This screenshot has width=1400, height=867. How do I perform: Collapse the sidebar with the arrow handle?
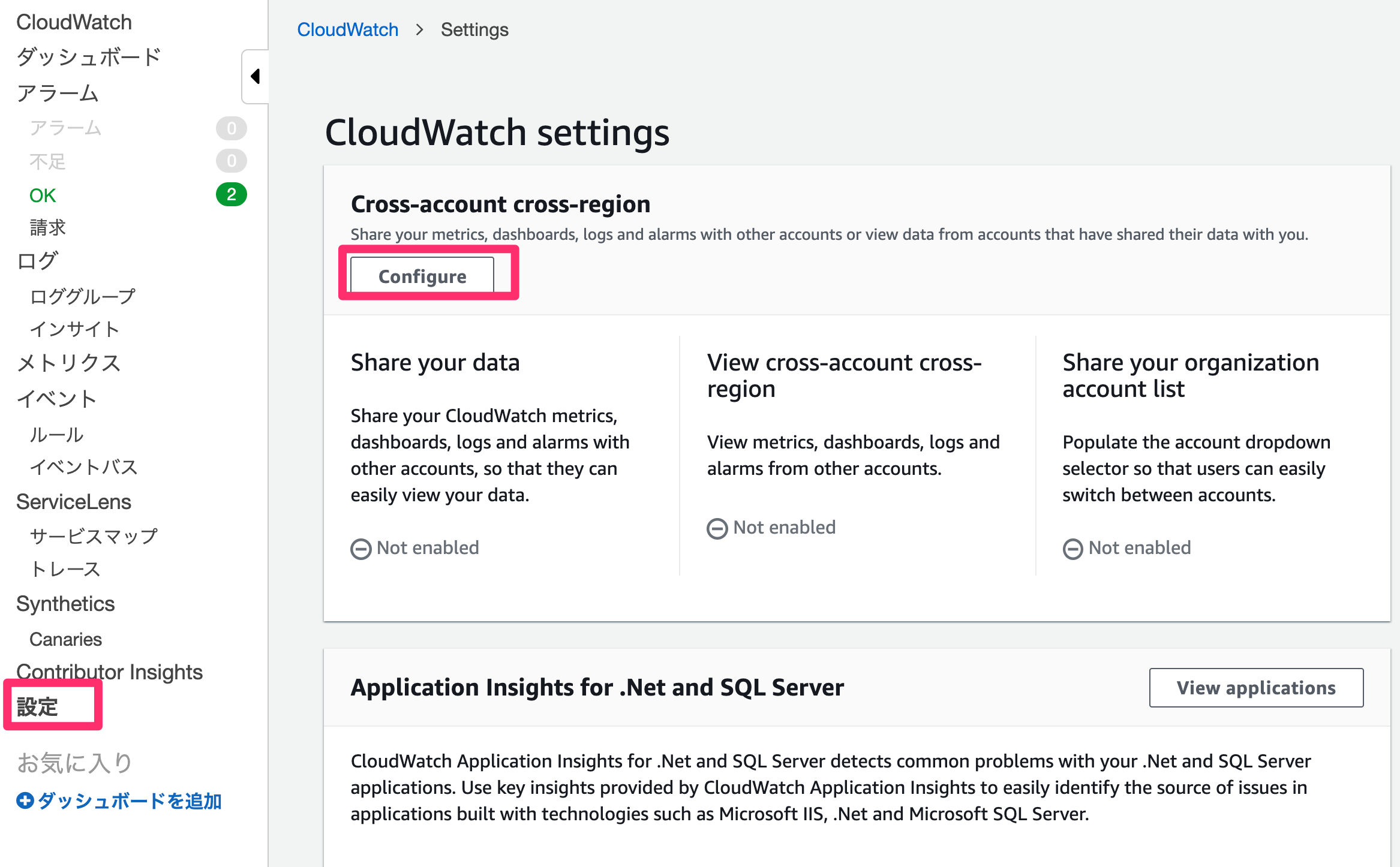[256, 77]
